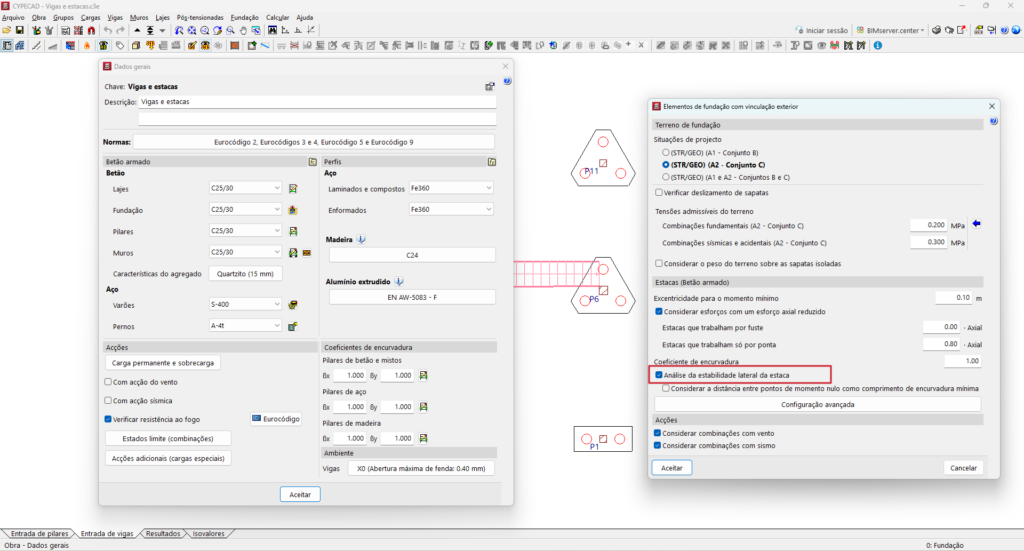Open Pernos A-4t dropdown
Image resolution: width=1024 pixels, height=551 pixels.
246,325
